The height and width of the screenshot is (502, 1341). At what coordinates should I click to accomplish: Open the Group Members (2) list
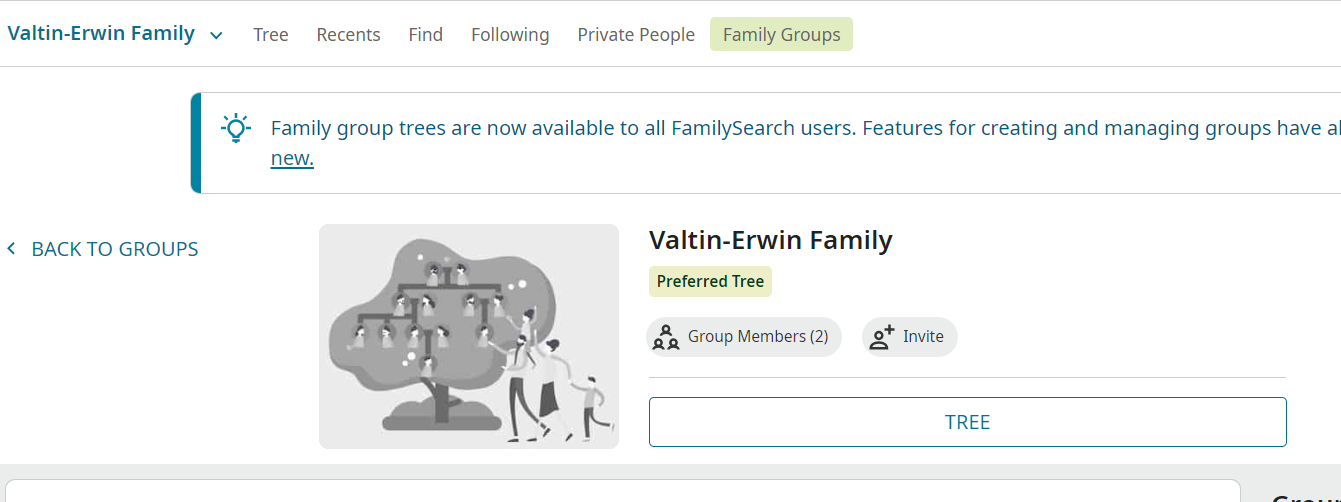[757, 337]
